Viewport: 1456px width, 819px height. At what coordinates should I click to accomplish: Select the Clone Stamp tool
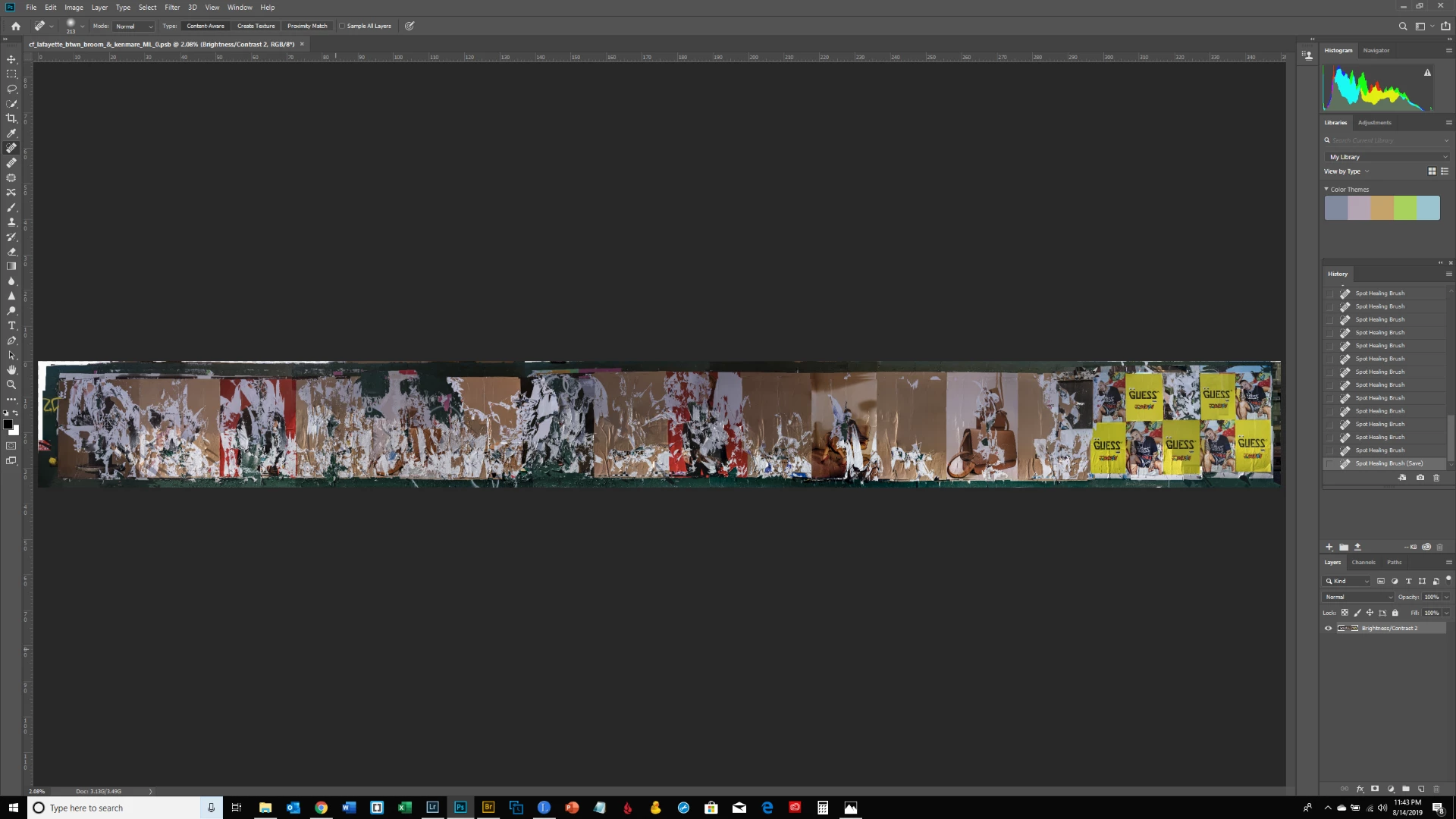coord(11,222)
